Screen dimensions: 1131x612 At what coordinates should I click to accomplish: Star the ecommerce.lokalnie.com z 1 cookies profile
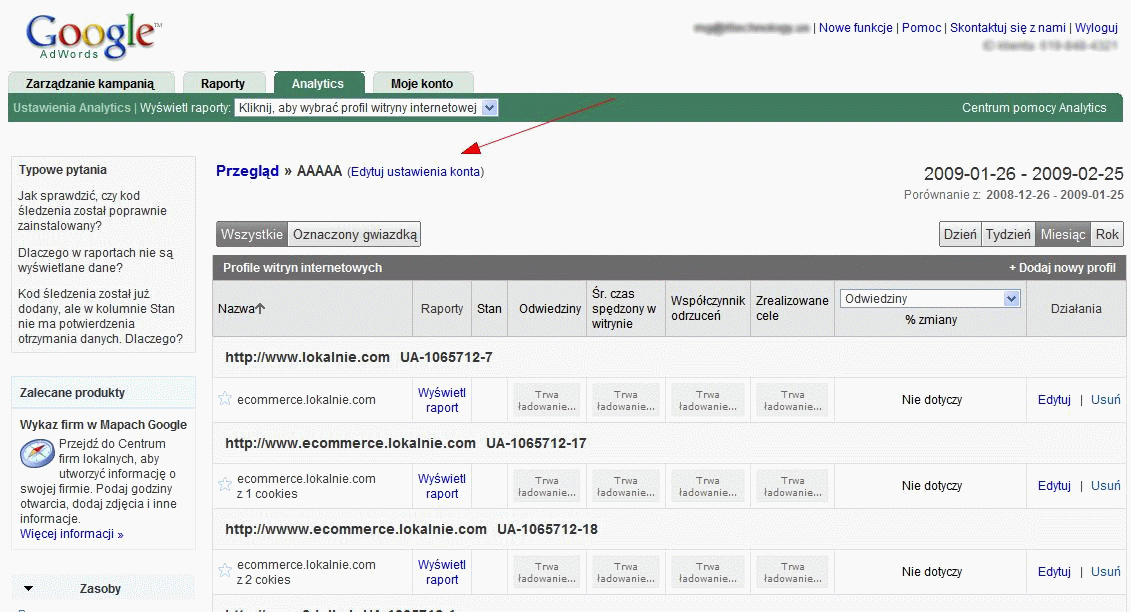225,485
